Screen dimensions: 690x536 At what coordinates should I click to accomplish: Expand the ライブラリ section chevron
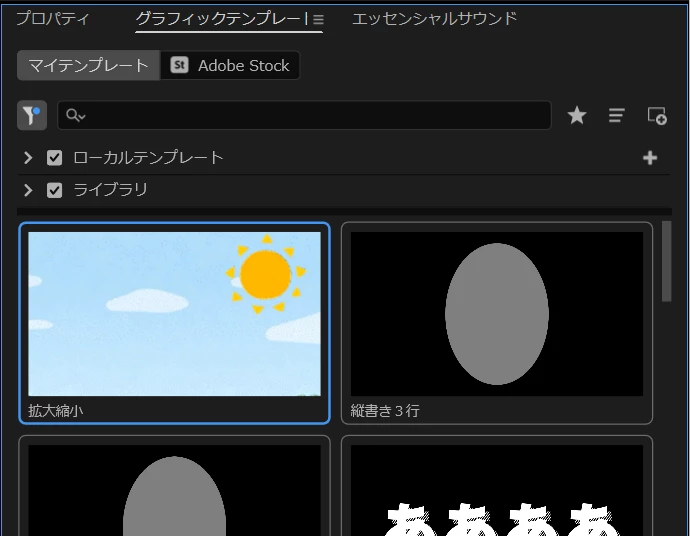click(x=28, y=190)
